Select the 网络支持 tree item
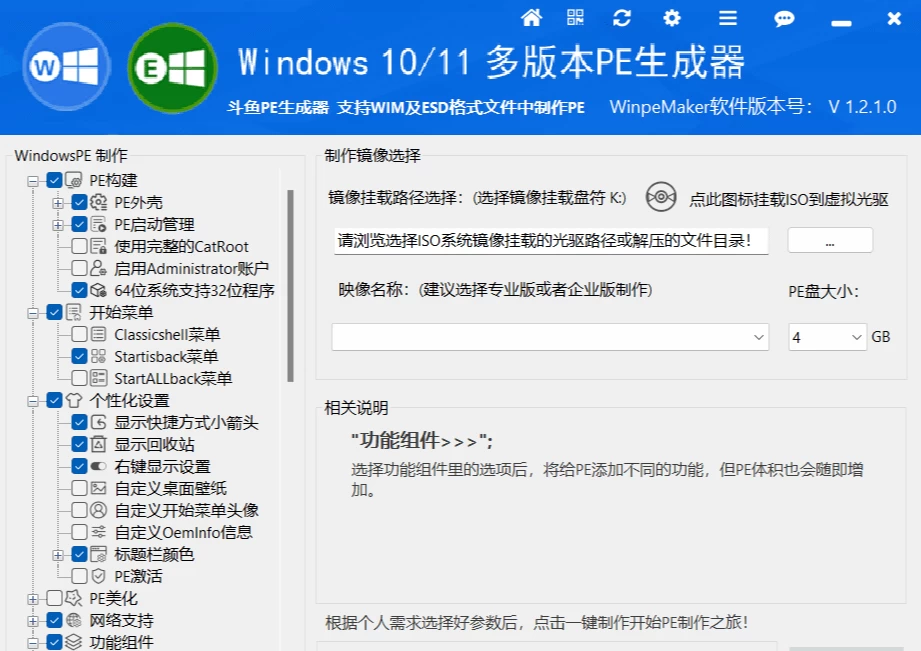This screenshot has height=651, width=921. 121,620
